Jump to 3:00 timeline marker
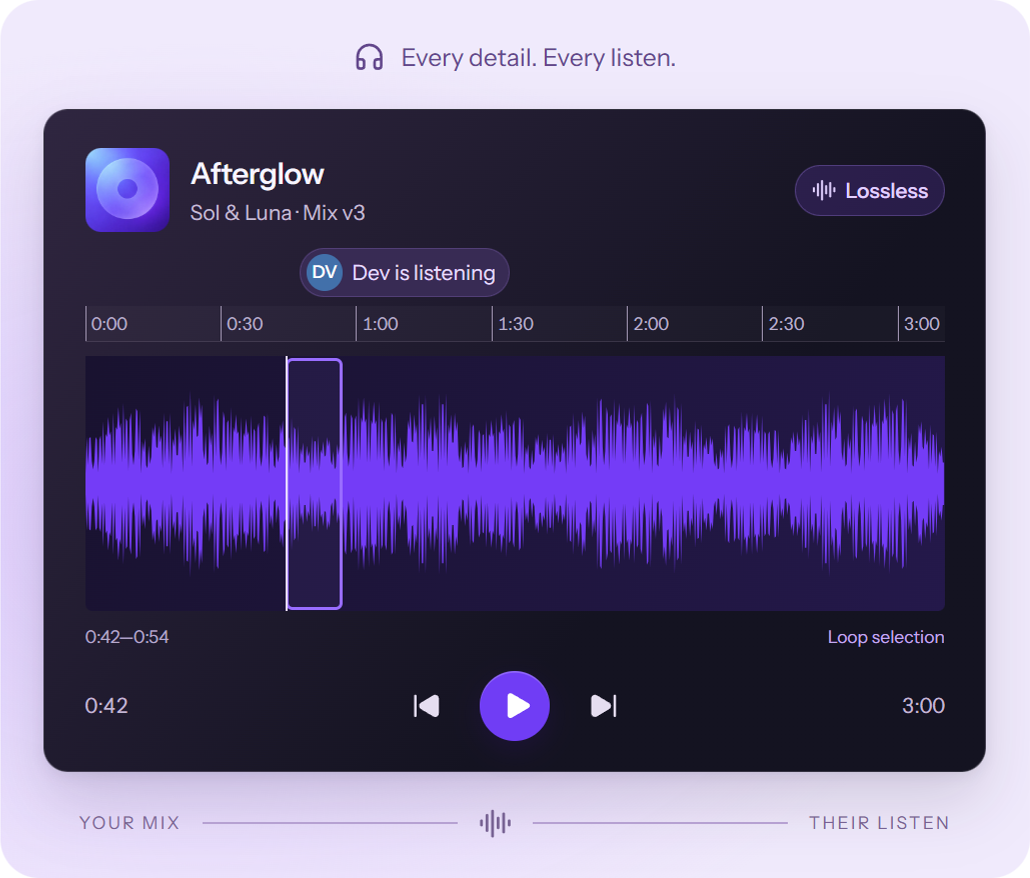This screenshot has width=1030, height=878. 922,324
